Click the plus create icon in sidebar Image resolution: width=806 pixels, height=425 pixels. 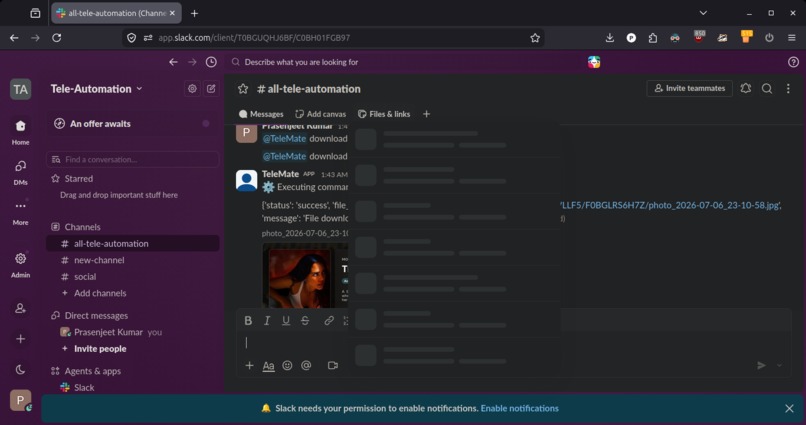coord(20,339)
